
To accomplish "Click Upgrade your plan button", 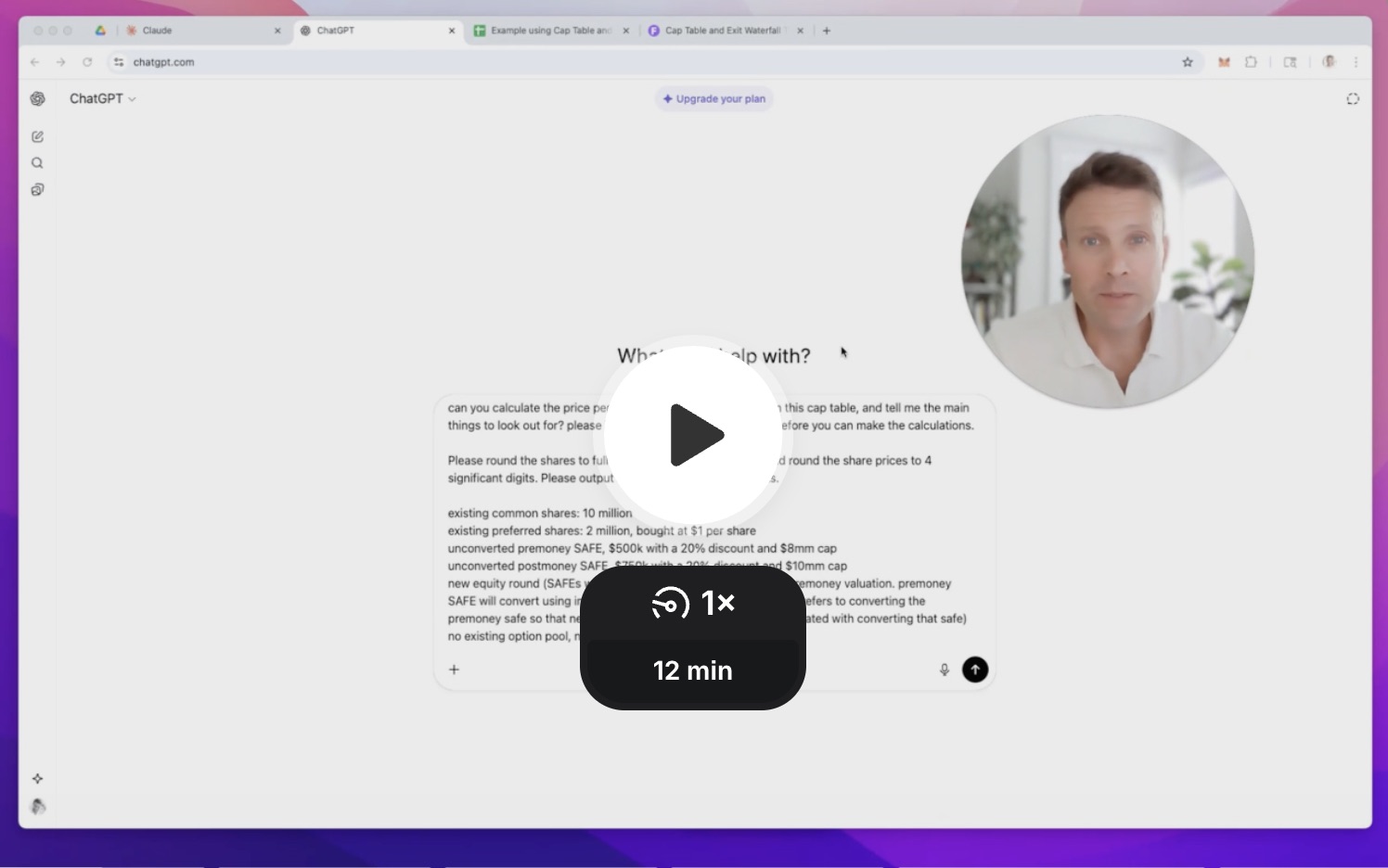I will click(x=713, y=98).
